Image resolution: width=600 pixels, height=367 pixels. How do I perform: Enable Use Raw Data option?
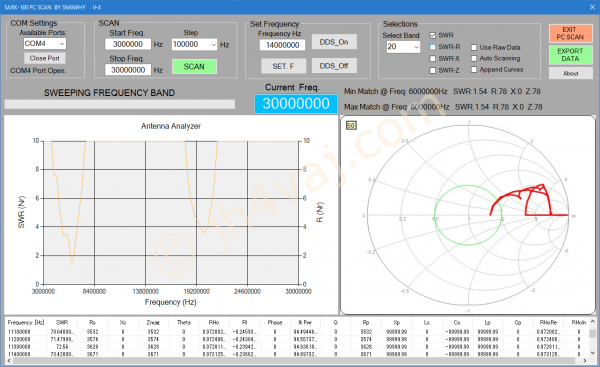coord(474,47)
